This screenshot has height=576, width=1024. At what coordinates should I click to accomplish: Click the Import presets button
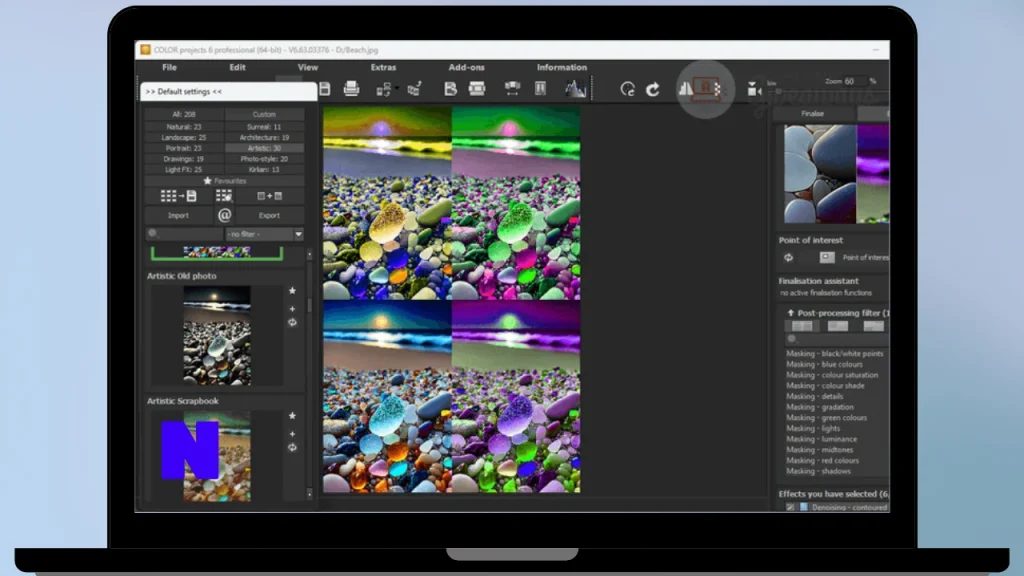click(x=178, y=216)
